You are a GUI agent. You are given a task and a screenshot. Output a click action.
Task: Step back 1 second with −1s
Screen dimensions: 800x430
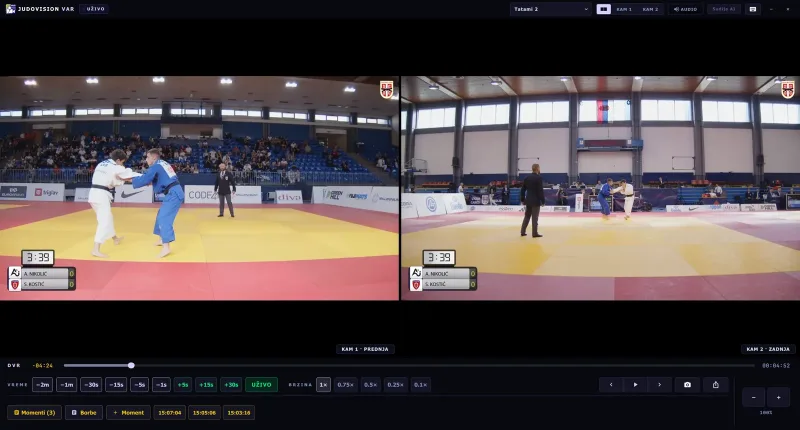(161, 385)
